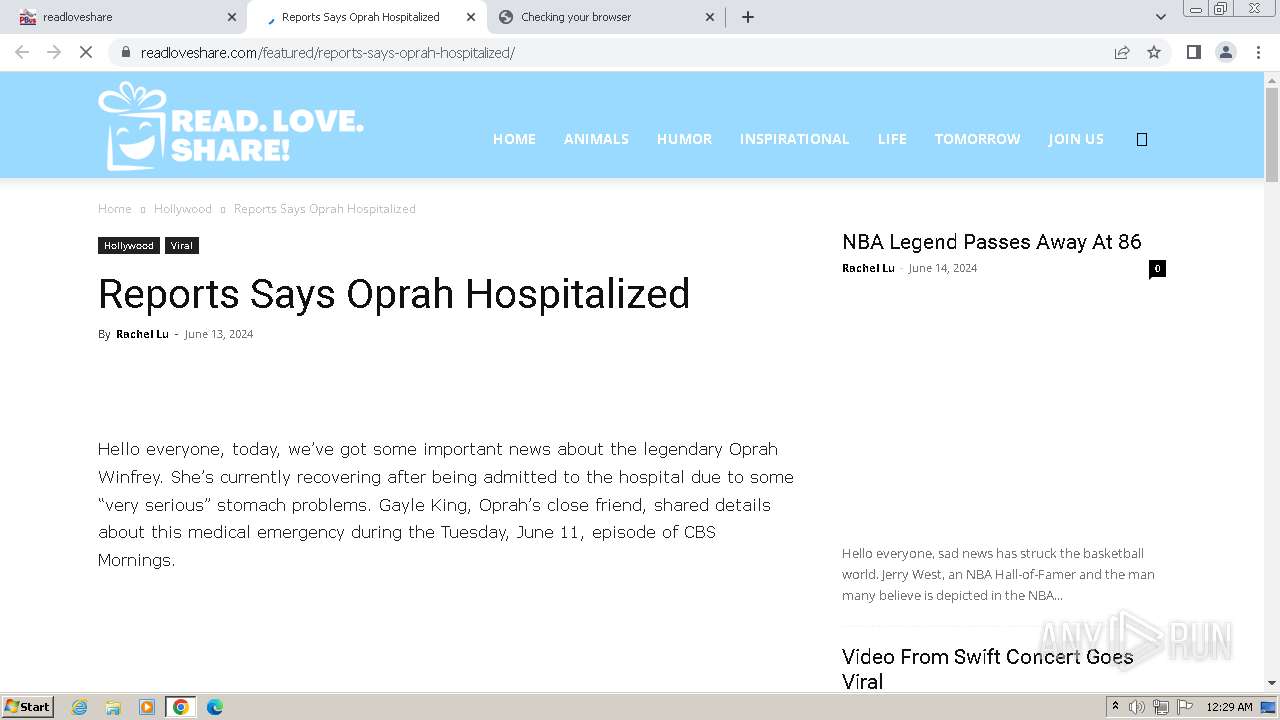Click the Read Love Share logo

click(231, 126)
